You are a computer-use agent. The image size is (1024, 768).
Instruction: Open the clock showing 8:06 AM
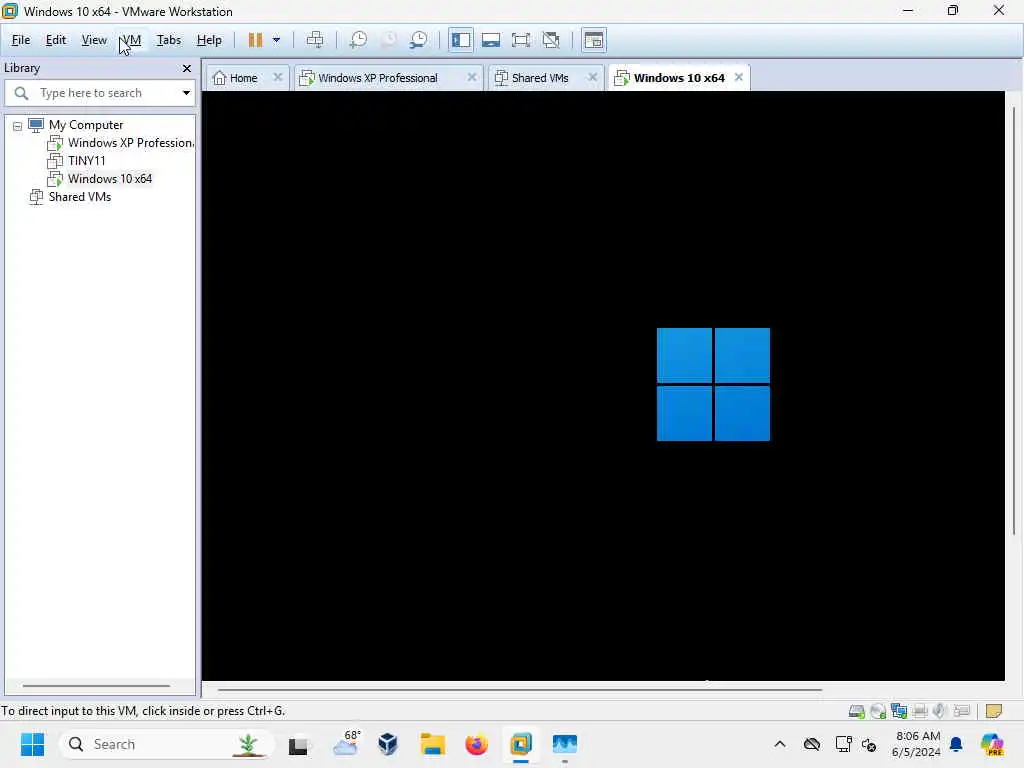(917, 744)
